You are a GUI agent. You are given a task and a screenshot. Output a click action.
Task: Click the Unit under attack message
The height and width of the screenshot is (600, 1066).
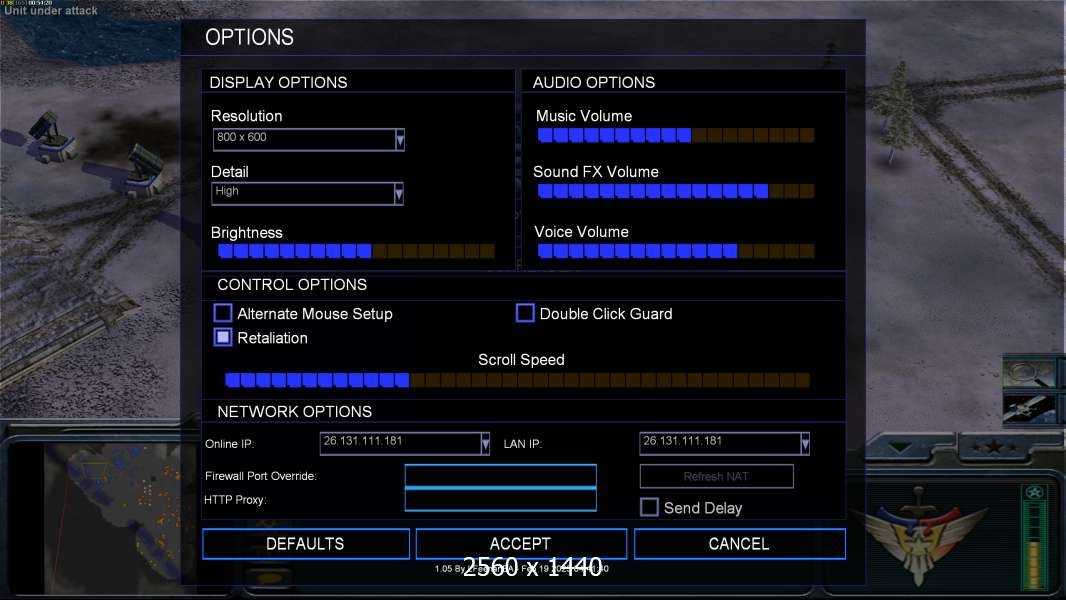51,11
